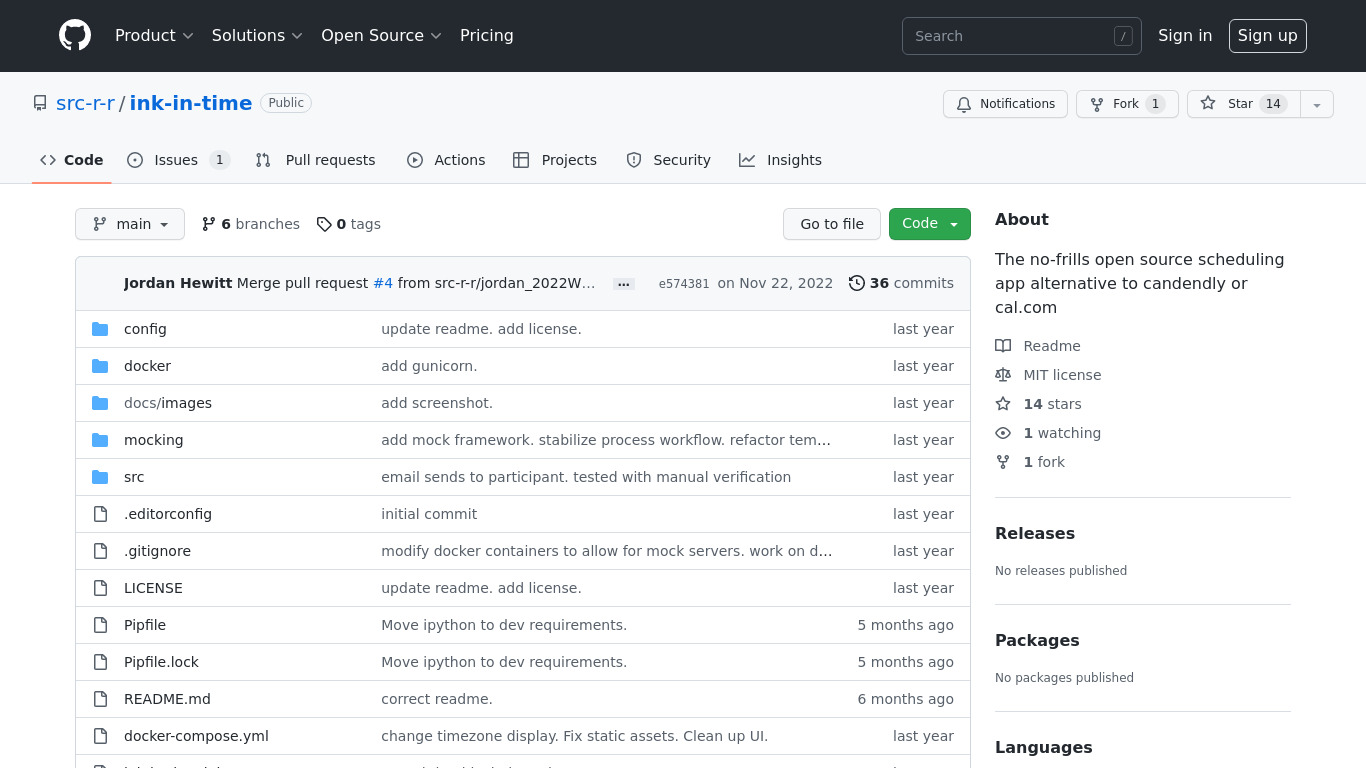The height and width of the screenshot is (768, 1366).
Task: Click the branch icon next to 6 branches
Action: (209, 224)
